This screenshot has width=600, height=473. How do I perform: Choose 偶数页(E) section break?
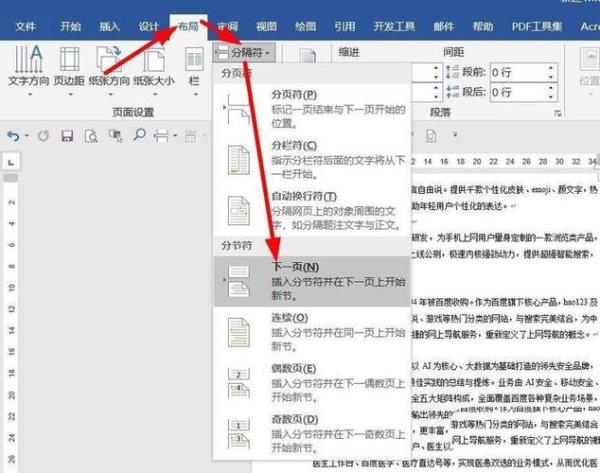pos(312,383)
